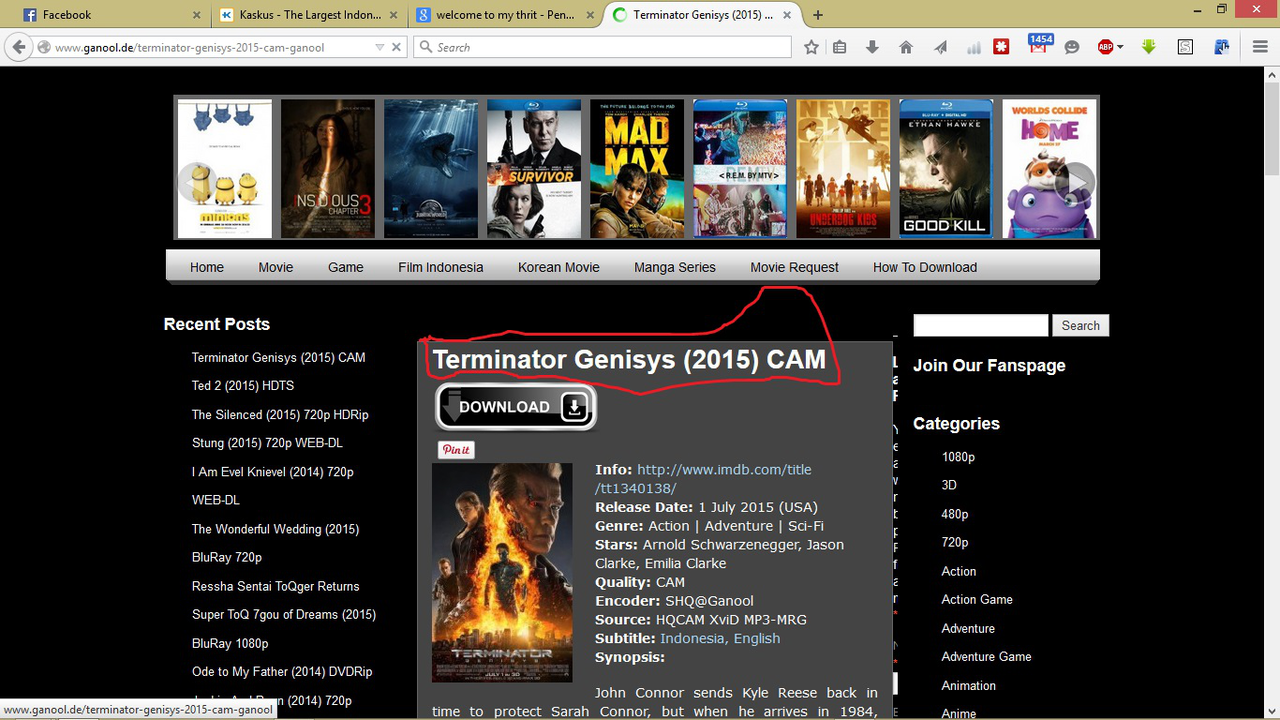Click the blue hand pointer extension icon
The height and width of the screenshot is (720, 1280).
(x=1221, y=47)
